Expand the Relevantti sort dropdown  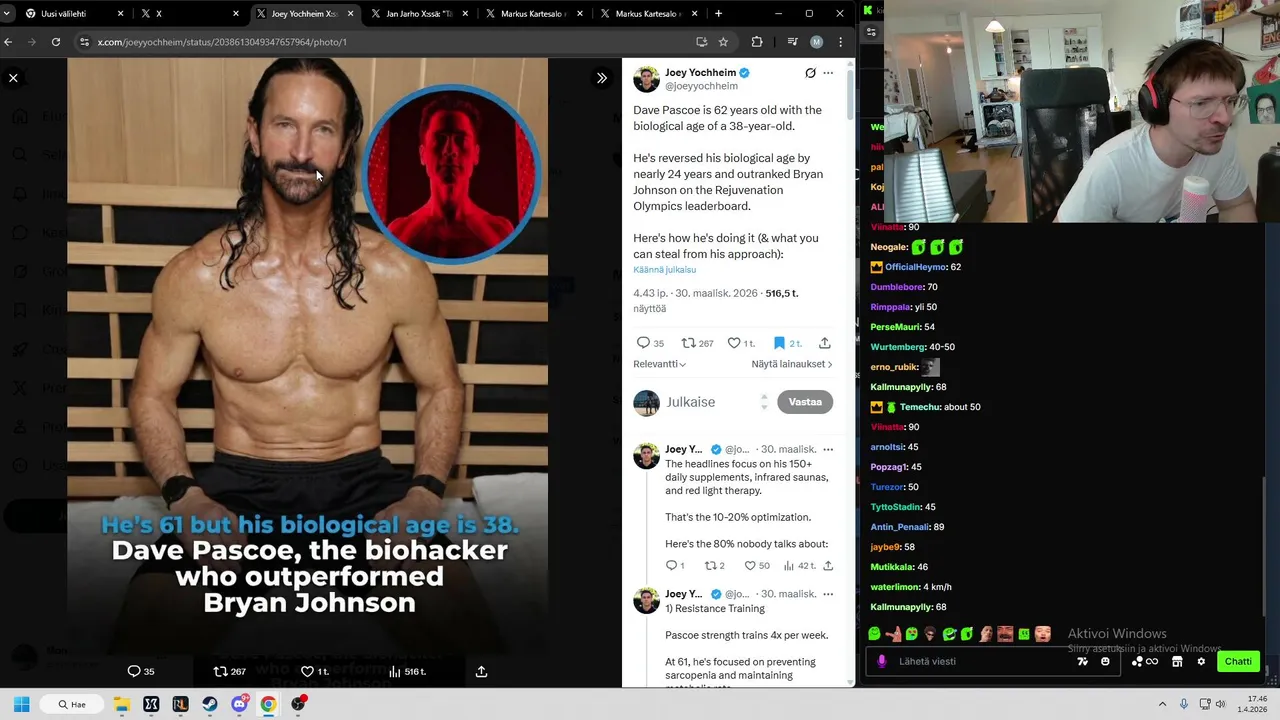pyautogui.click(x=659, y=364)
